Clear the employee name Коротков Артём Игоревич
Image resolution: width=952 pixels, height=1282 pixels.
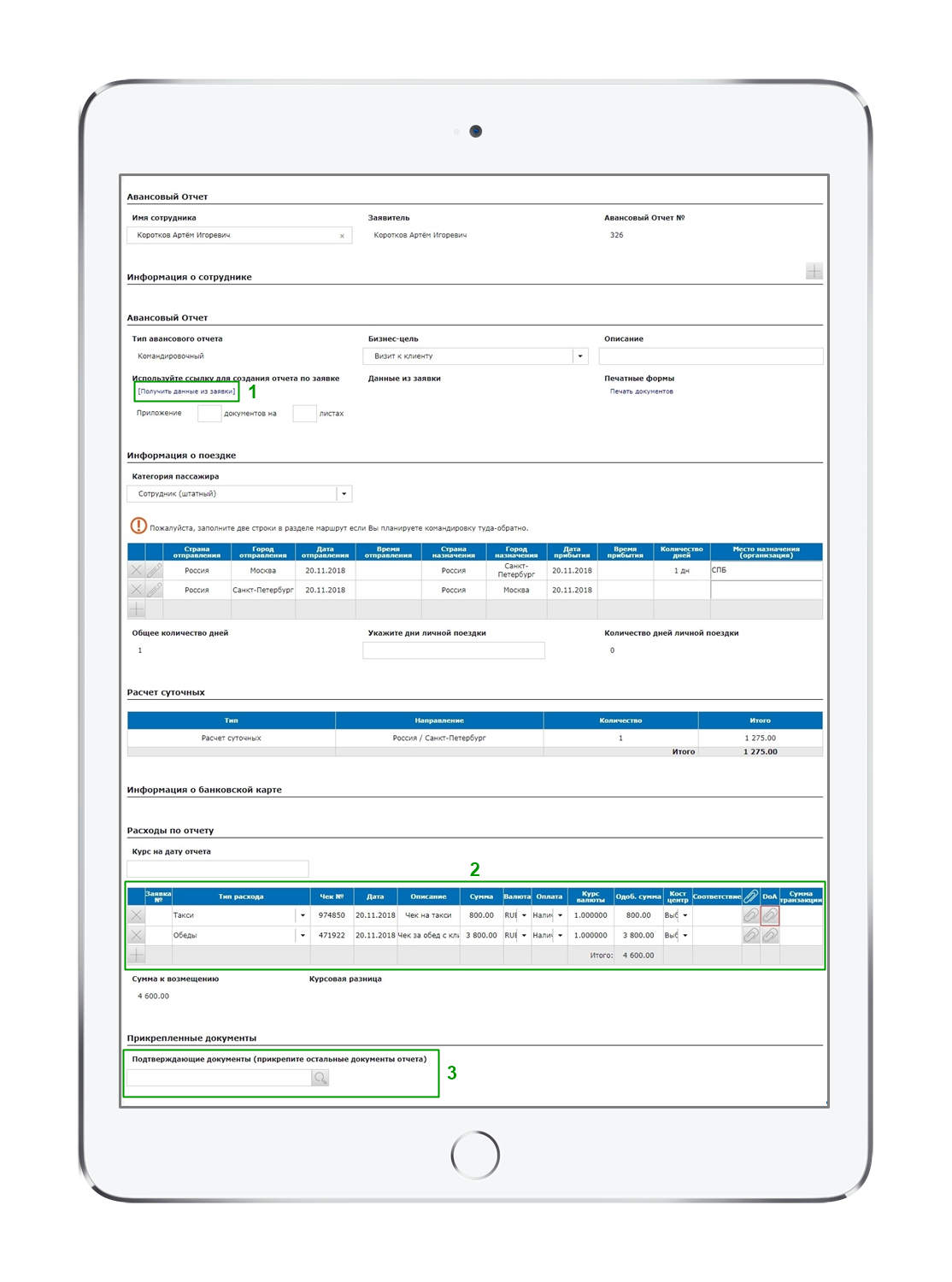point(342,236)
